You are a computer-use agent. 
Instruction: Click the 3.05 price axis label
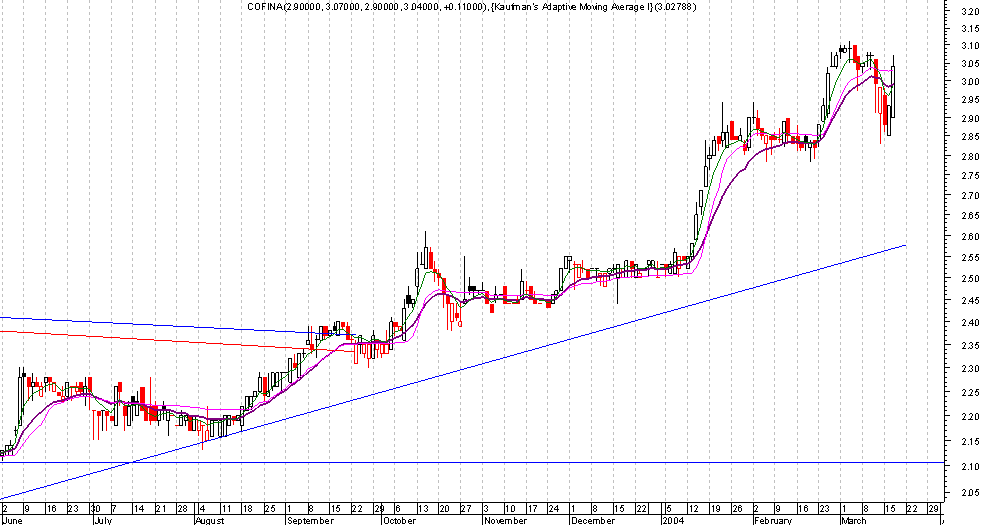970,63
